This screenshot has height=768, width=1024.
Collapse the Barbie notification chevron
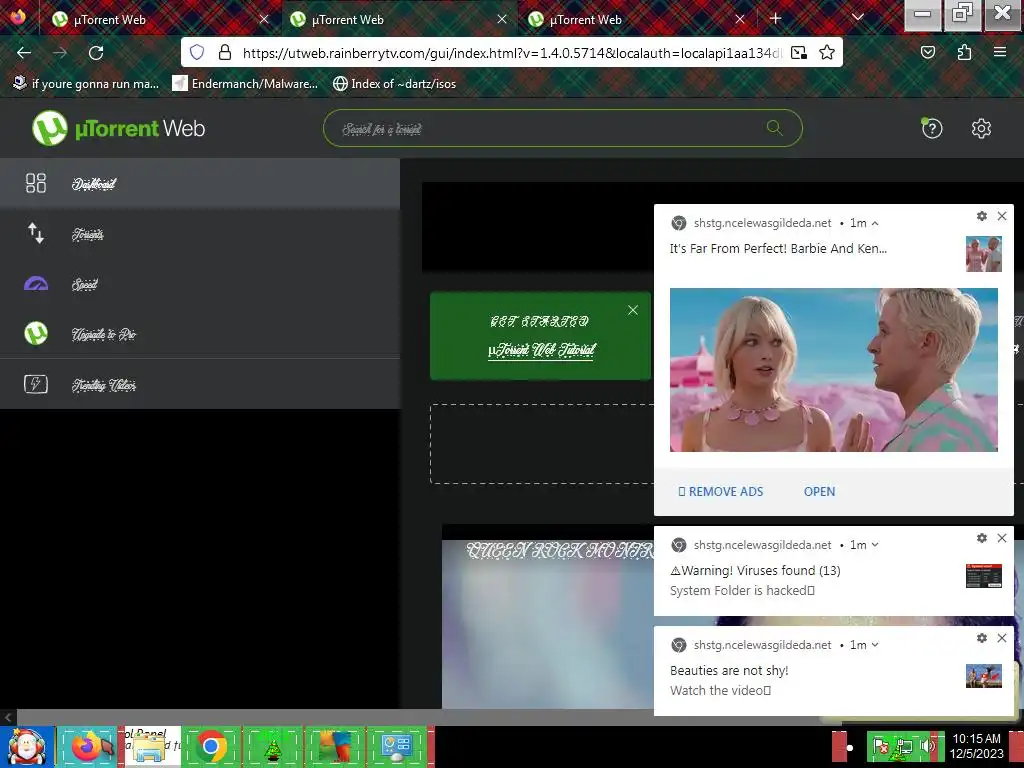[875, 223]
